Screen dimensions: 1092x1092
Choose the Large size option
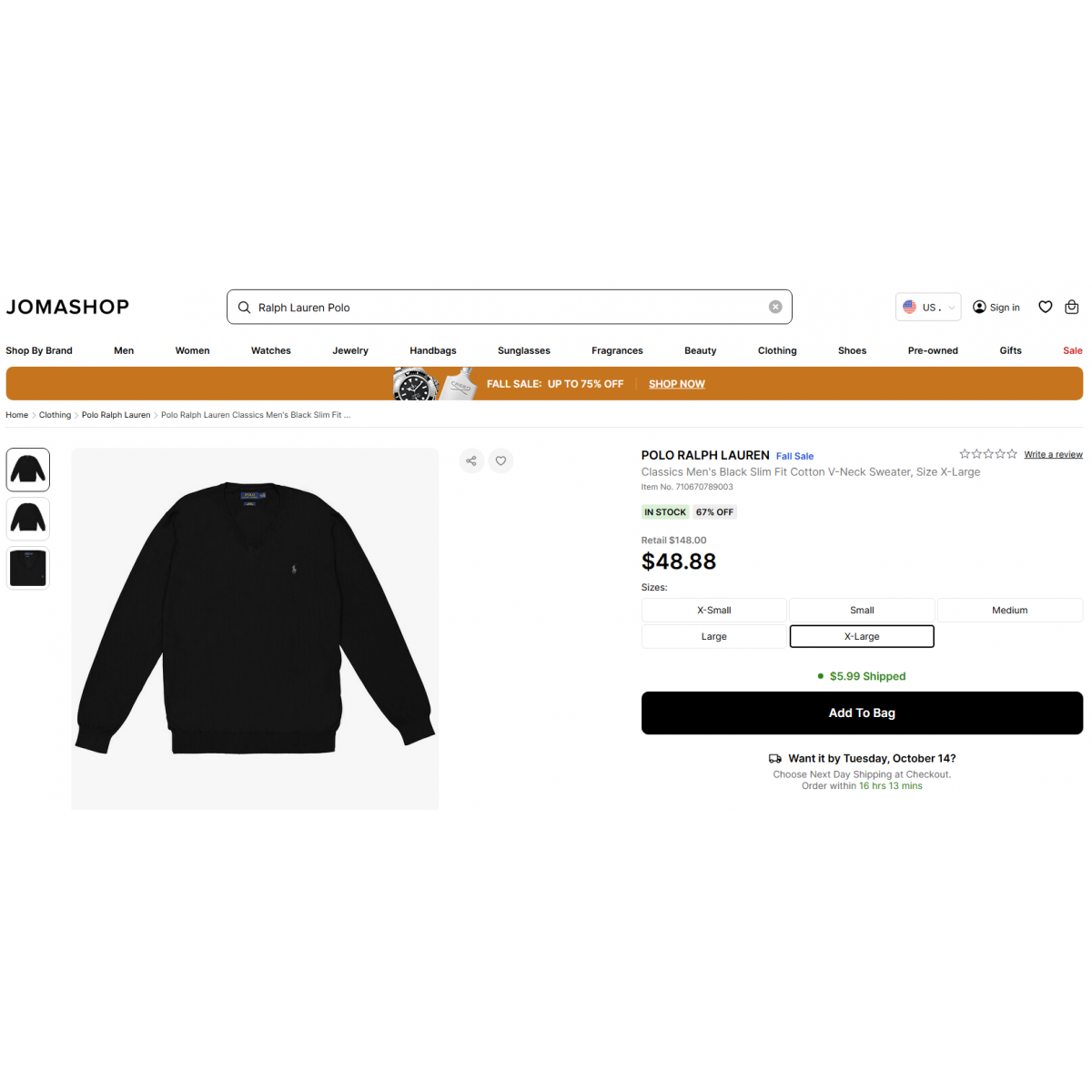pos(714,636)
